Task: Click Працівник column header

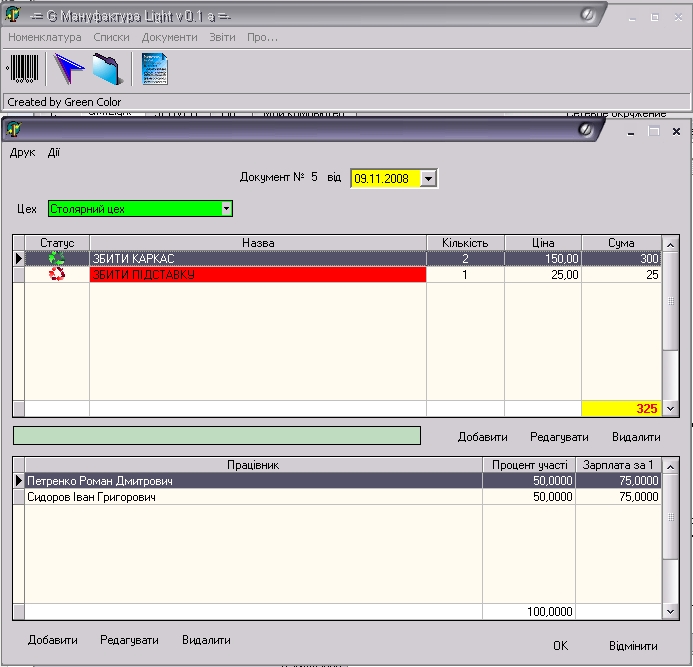Action: coord(253,465)
